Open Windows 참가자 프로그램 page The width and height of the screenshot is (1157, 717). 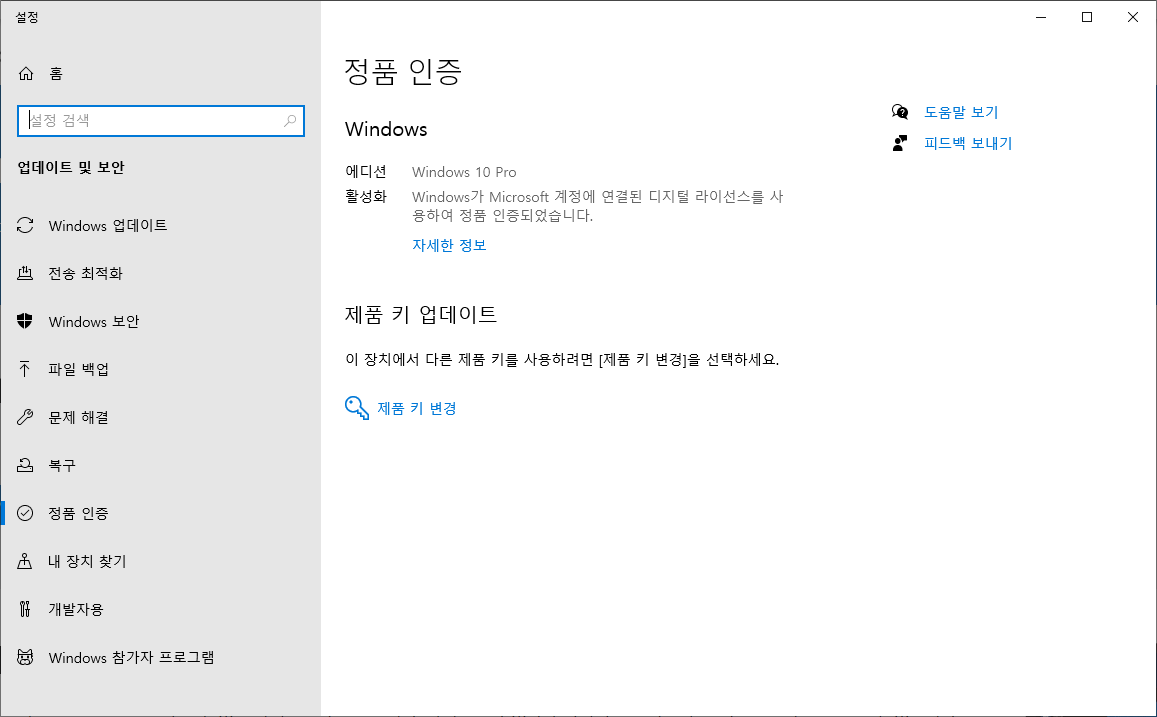tap(131, 657)
